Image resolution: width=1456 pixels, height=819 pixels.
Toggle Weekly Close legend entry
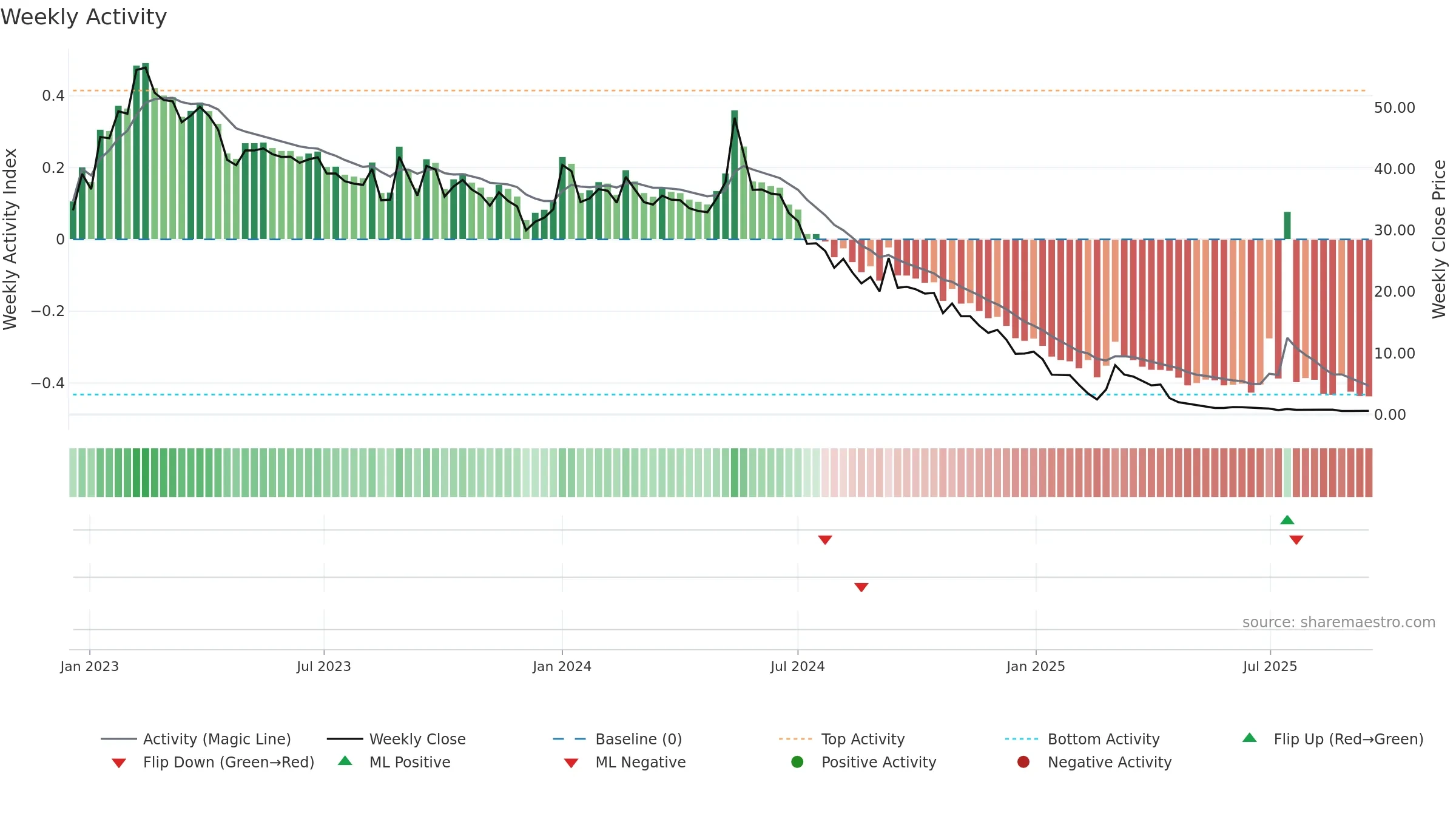click(x=396, y=739)
